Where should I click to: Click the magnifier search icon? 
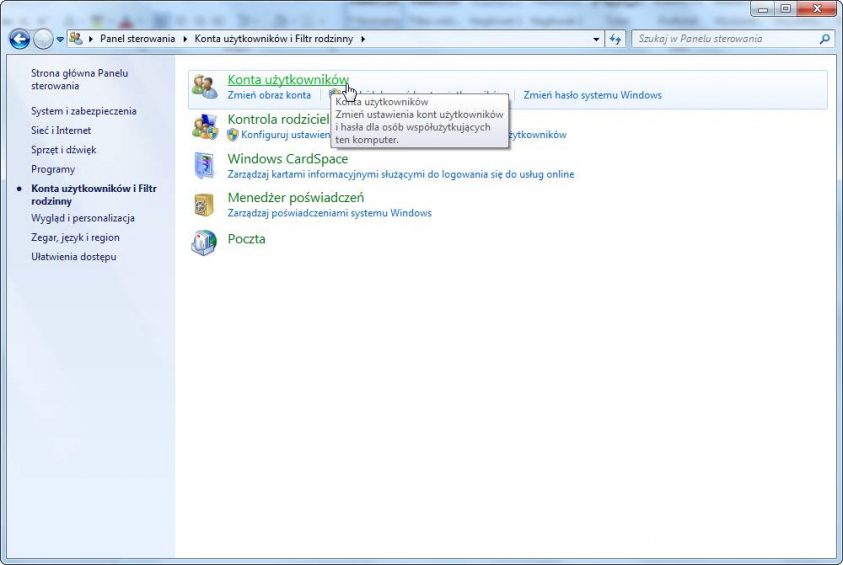point(824,39)
